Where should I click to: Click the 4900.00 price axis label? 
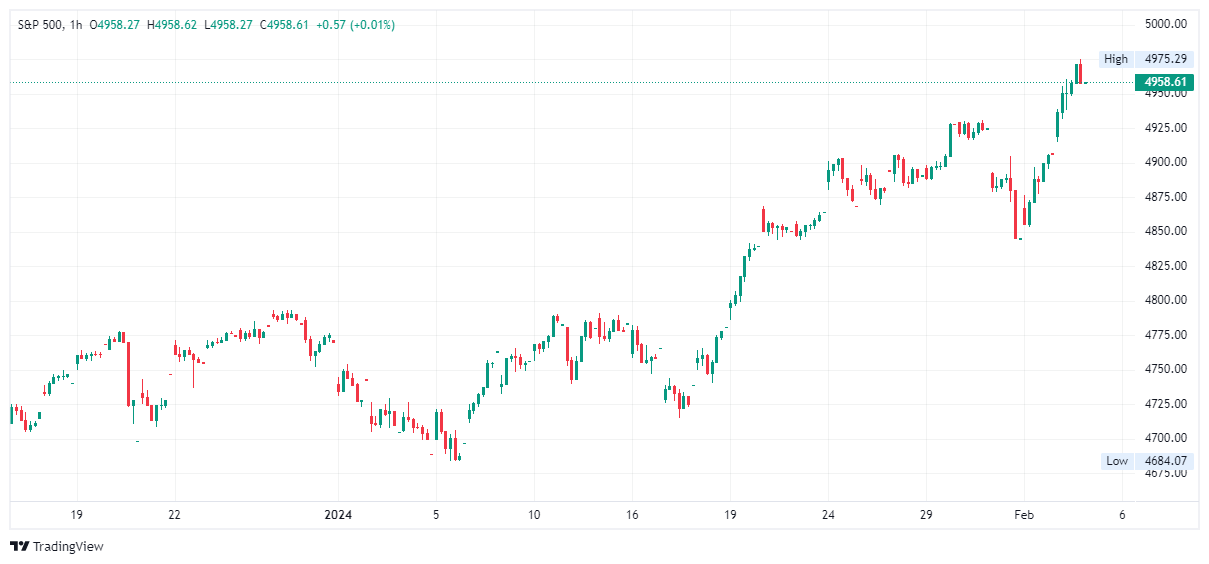[x=1166, y=162]
